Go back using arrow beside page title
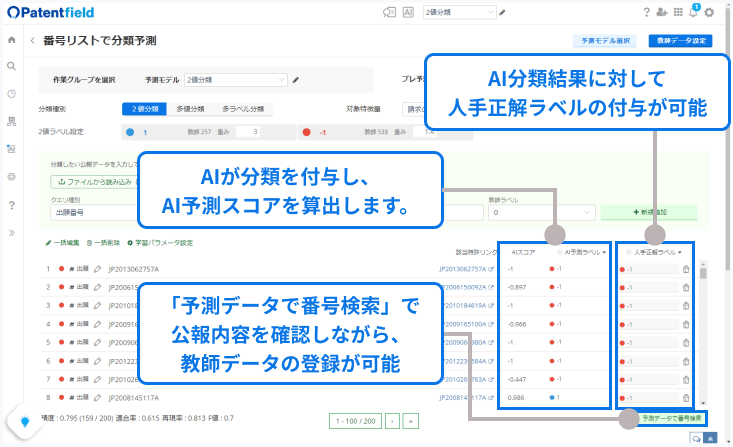Screen dimensions: 733x447 (x=32, y=41)
